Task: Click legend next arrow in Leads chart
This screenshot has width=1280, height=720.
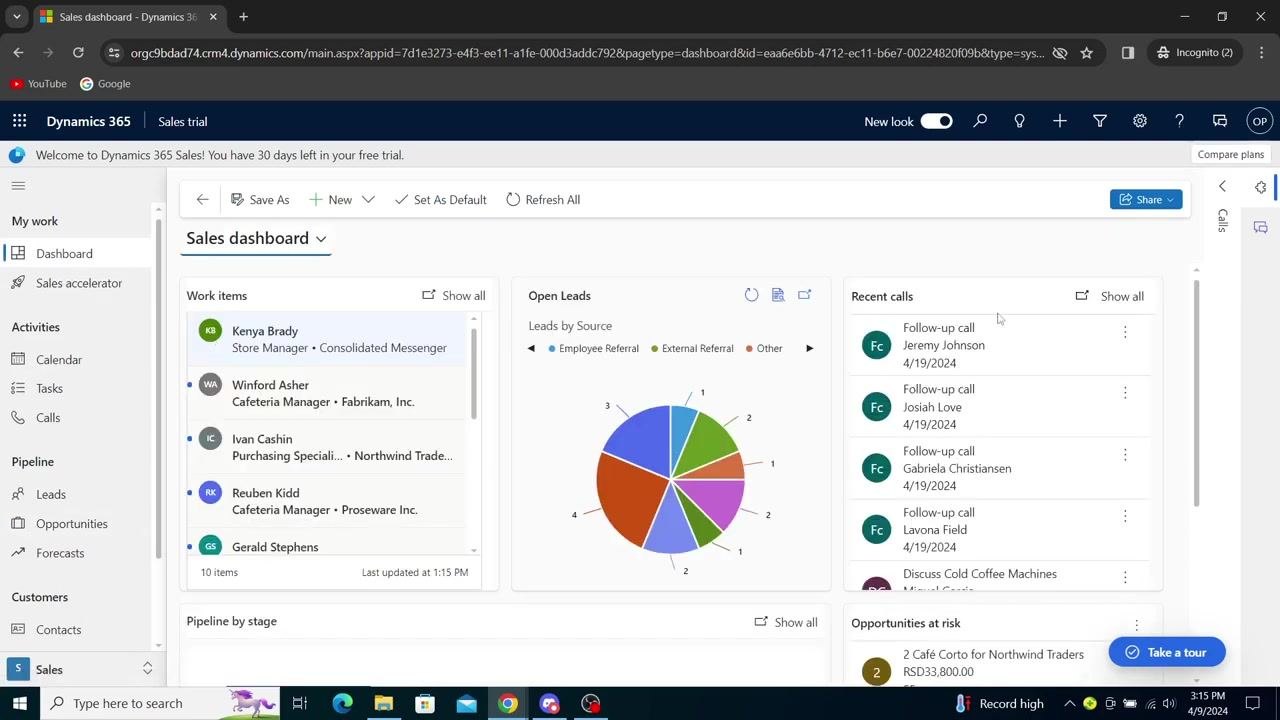Action: [x=809, y=348]
